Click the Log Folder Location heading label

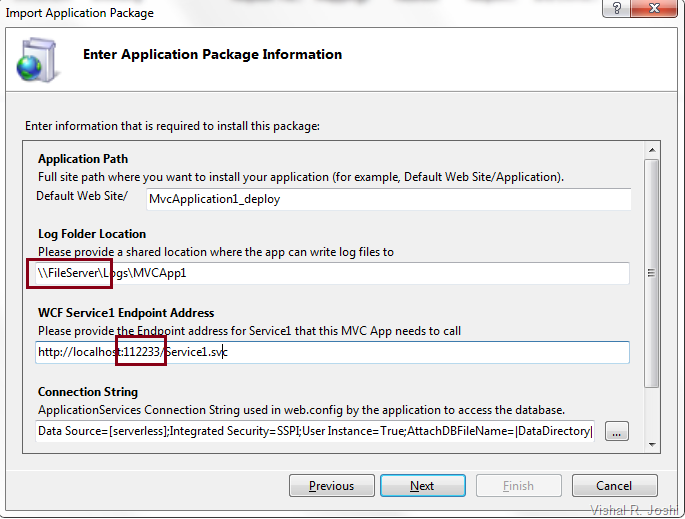pos(92,234)
